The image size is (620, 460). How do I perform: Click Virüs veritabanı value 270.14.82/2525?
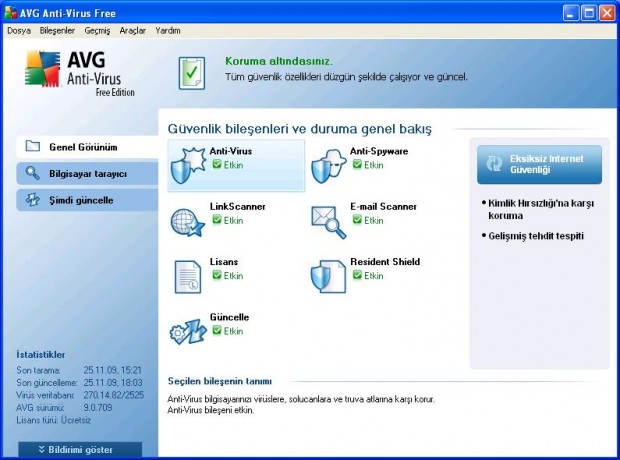(x=113, y=395)
